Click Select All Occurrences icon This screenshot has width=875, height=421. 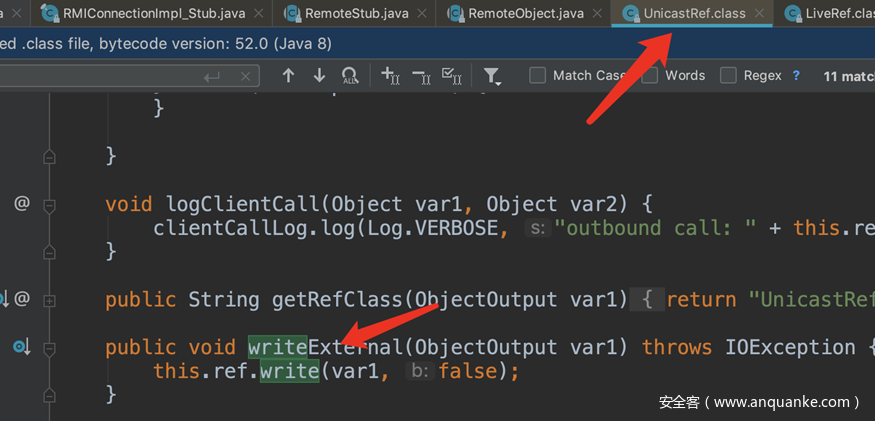pyautogui.click(x=451, y=76)
